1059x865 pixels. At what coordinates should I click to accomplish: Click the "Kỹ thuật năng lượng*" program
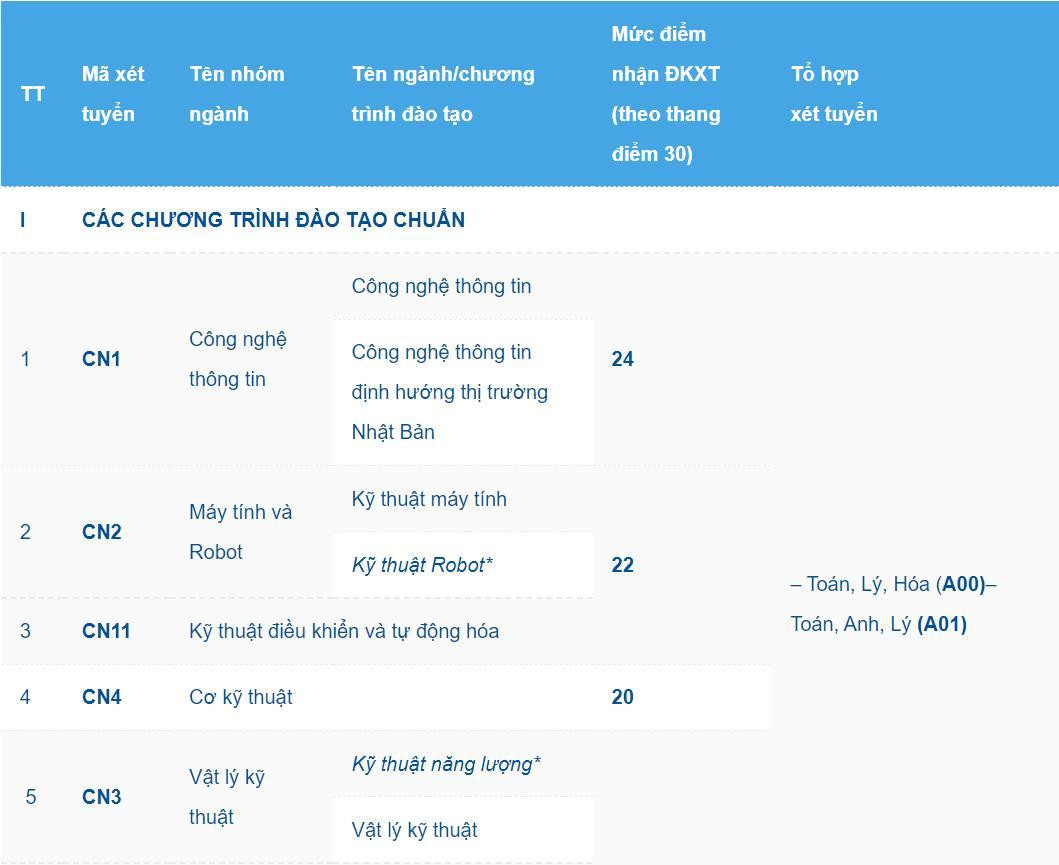(x=446, y=764)
